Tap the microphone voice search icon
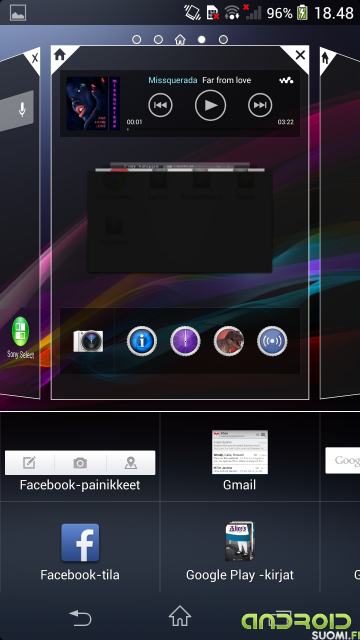Screen dimensions: 360x640 (x=22, y=109)
